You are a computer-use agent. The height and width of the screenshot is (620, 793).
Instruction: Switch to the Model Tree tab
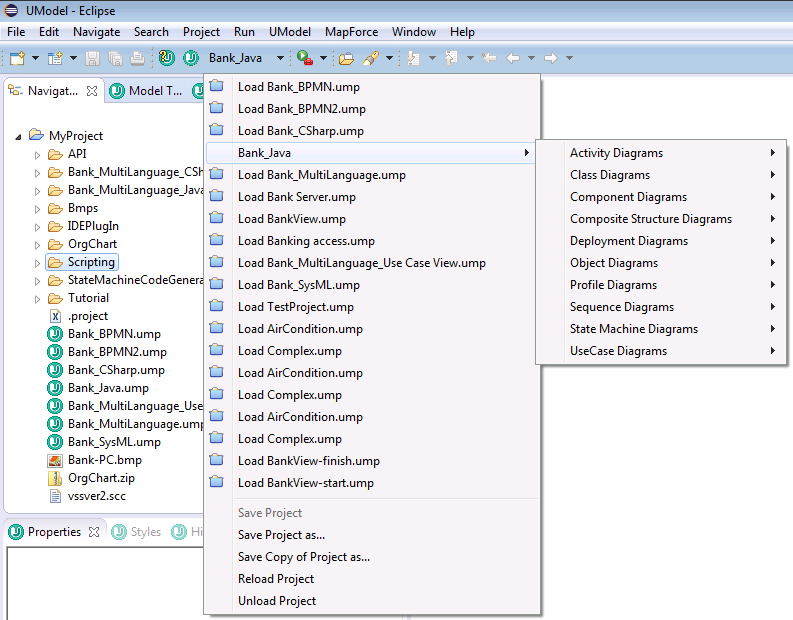[148, 90]
